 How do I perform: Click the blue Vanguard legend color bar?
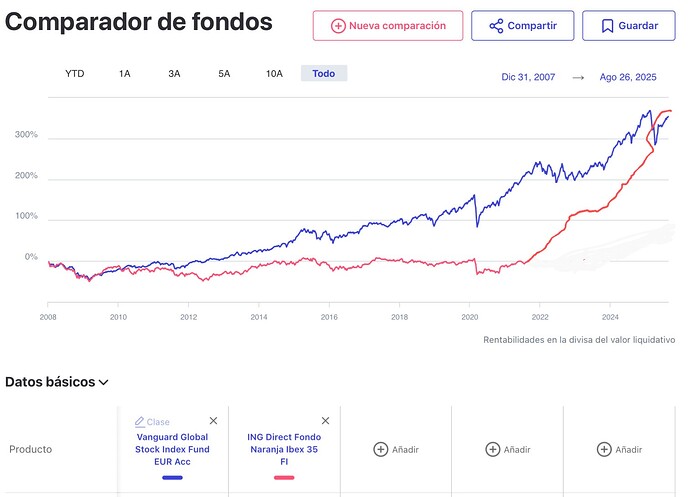pos(173,478)
